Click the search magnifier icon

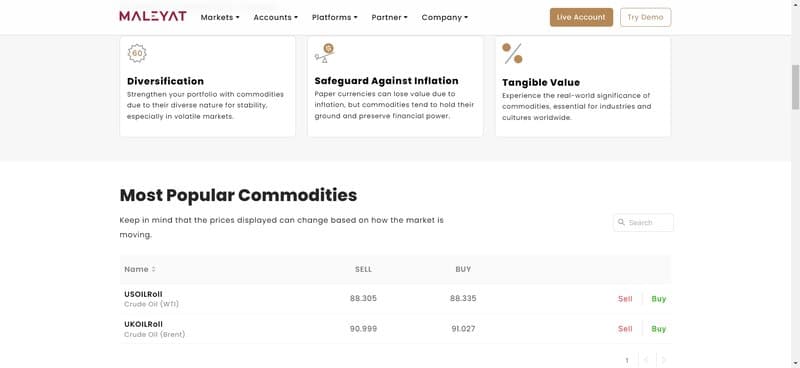pyautogui.click(x=621, y=223)
